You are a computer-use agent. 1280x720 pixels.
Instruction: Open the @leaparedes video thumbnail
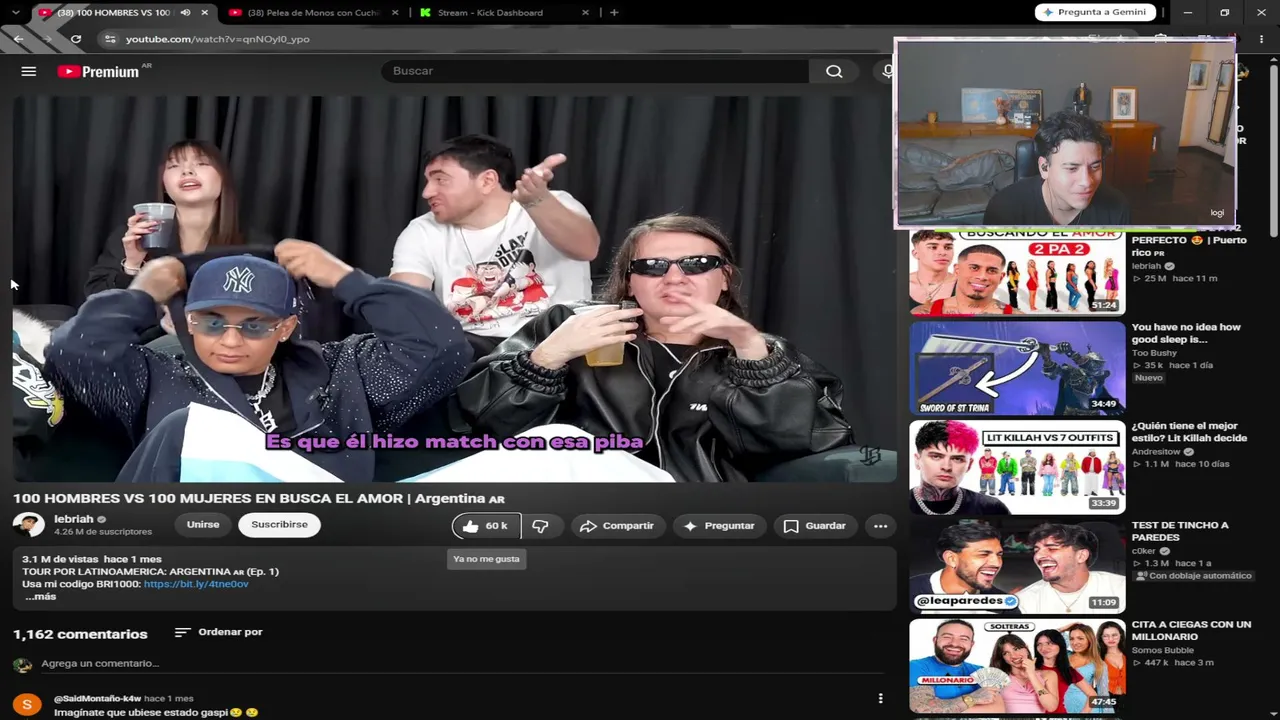pyautogui.click(x=1017, y=566)
